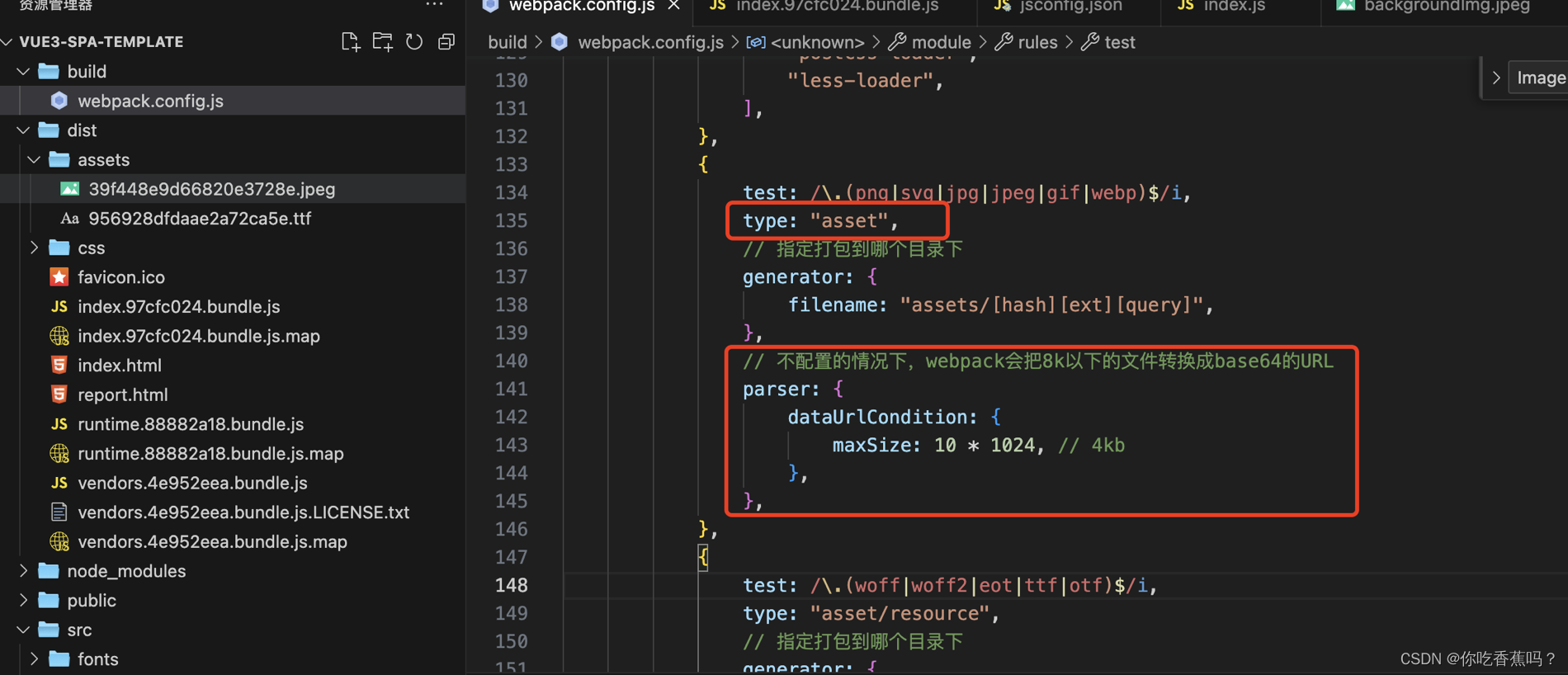Click '"less-loader"' on line 130
This screenshot has height=675, width=1568.
click(x=861, y=80)
